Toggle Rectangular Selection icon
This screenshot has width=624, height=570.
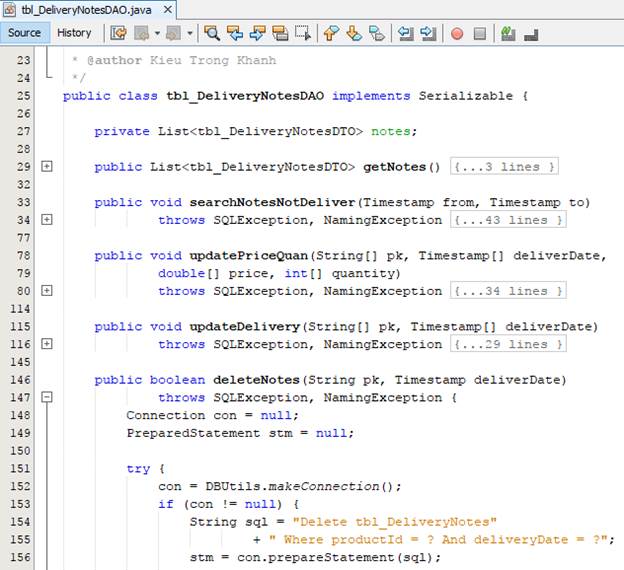point(303,33)
